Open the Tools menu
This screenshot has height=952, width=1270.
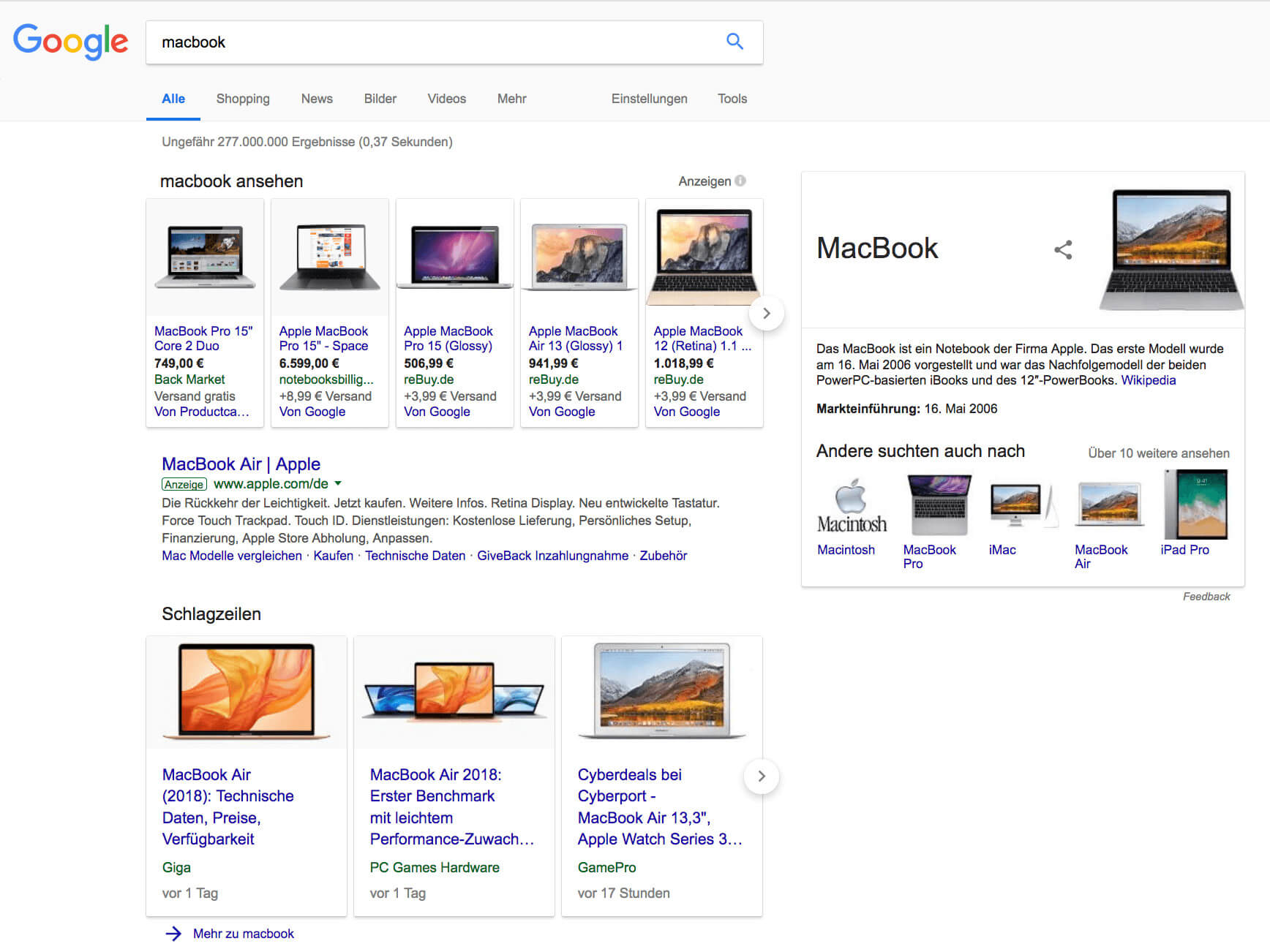click(x=732, y=99)
